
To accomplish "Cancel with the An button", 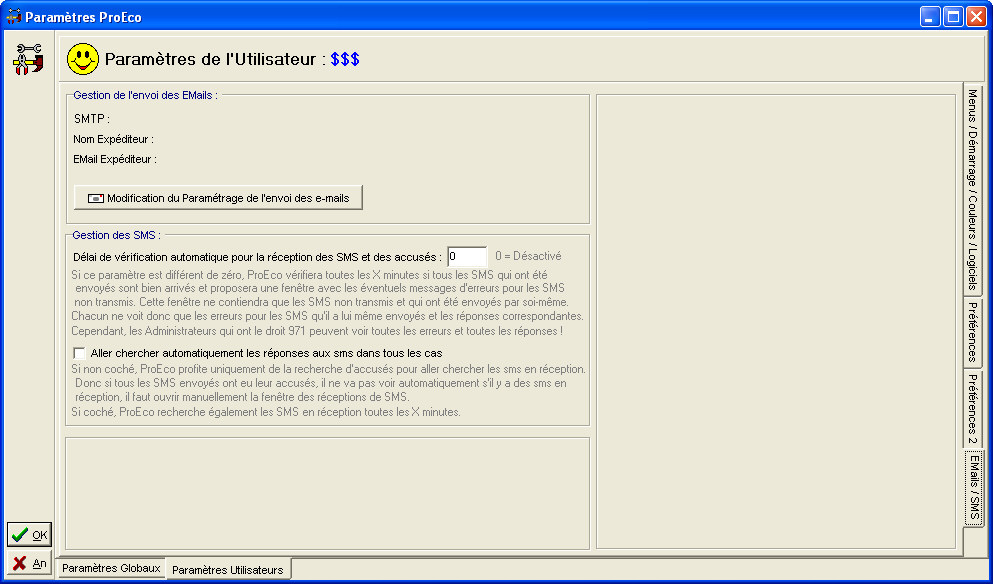I will tap(29, 563).
